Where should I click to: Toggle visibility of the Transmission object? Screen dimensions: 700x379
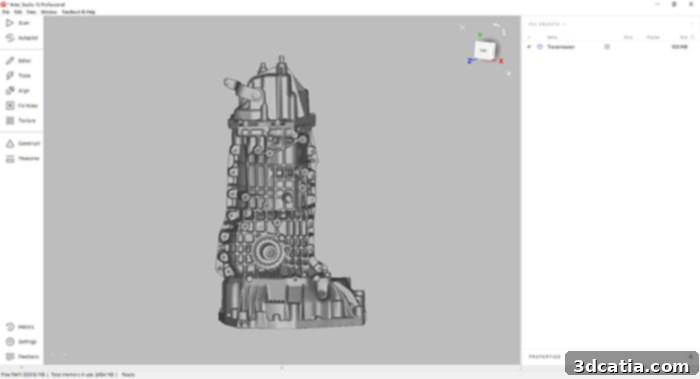pos(529,47)
